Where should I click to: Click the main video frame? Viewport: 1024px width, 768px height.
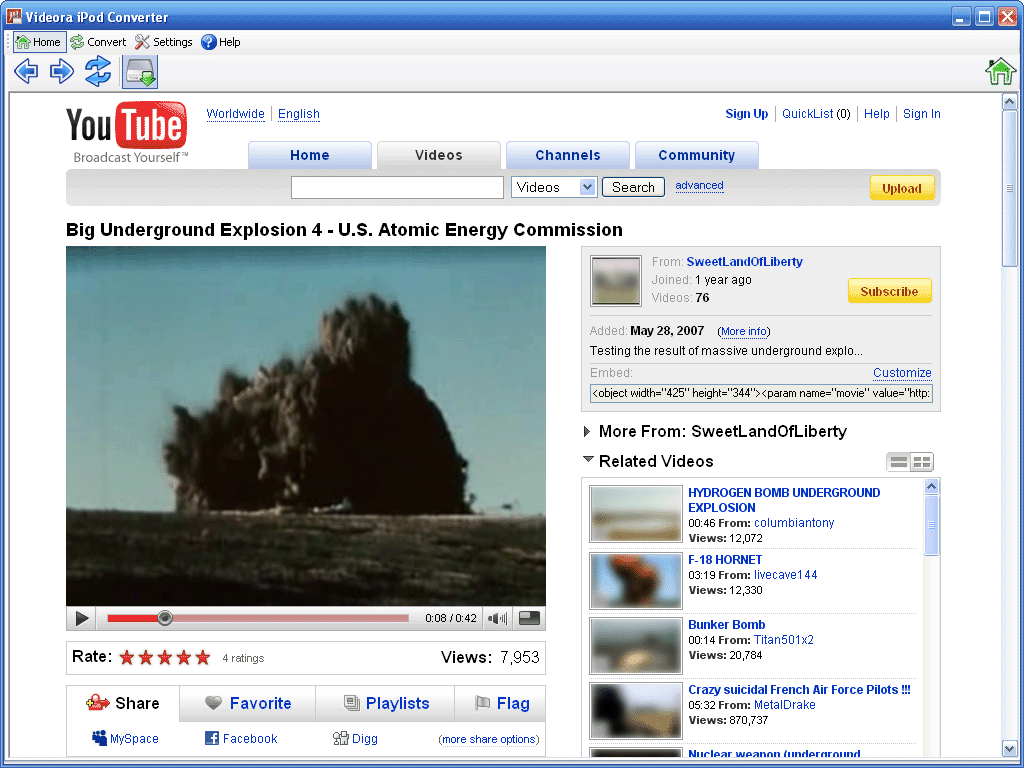306,426
